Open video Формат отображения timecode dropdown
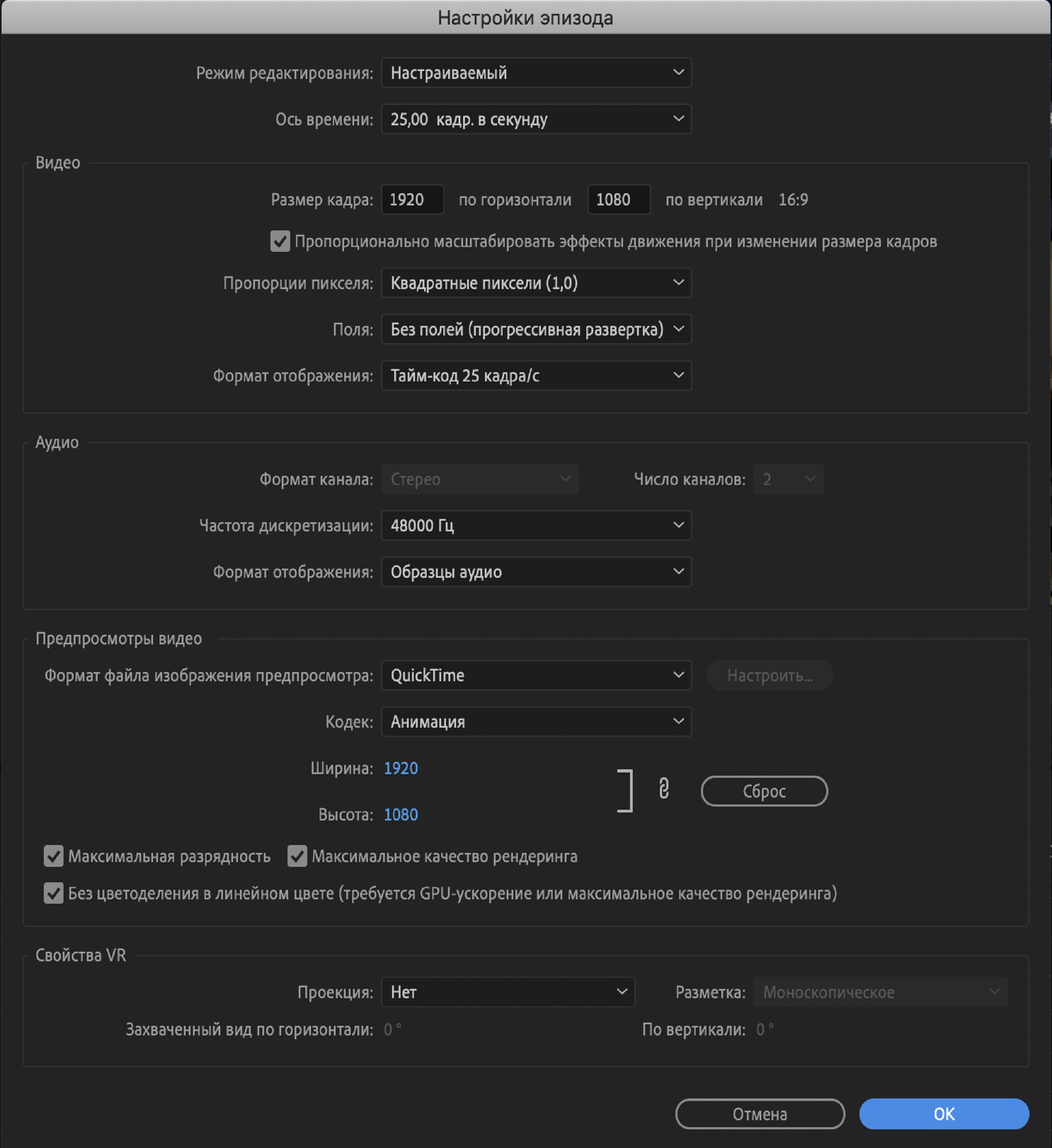The width and height of the screenshot is (1052, 1148). click(x=536, y=376)
